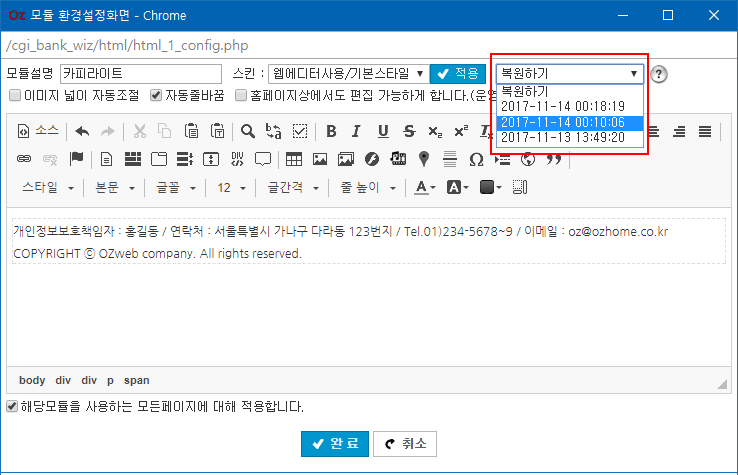Enable image width auto-adjust checkbox
The image size is (738, 475).
point(14,96)
